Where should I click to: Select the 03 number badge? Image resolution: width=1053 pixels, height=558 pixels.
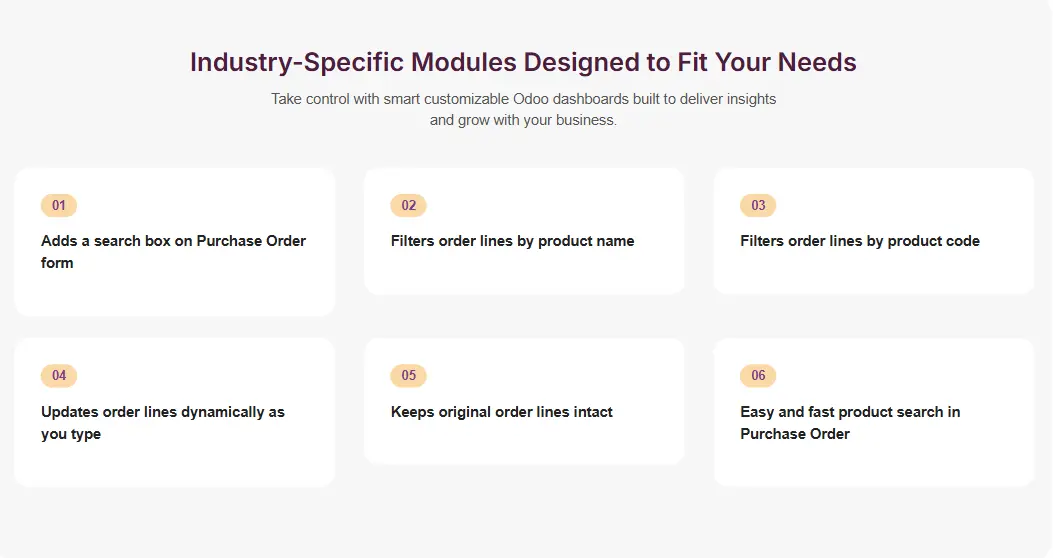[758, 206]
